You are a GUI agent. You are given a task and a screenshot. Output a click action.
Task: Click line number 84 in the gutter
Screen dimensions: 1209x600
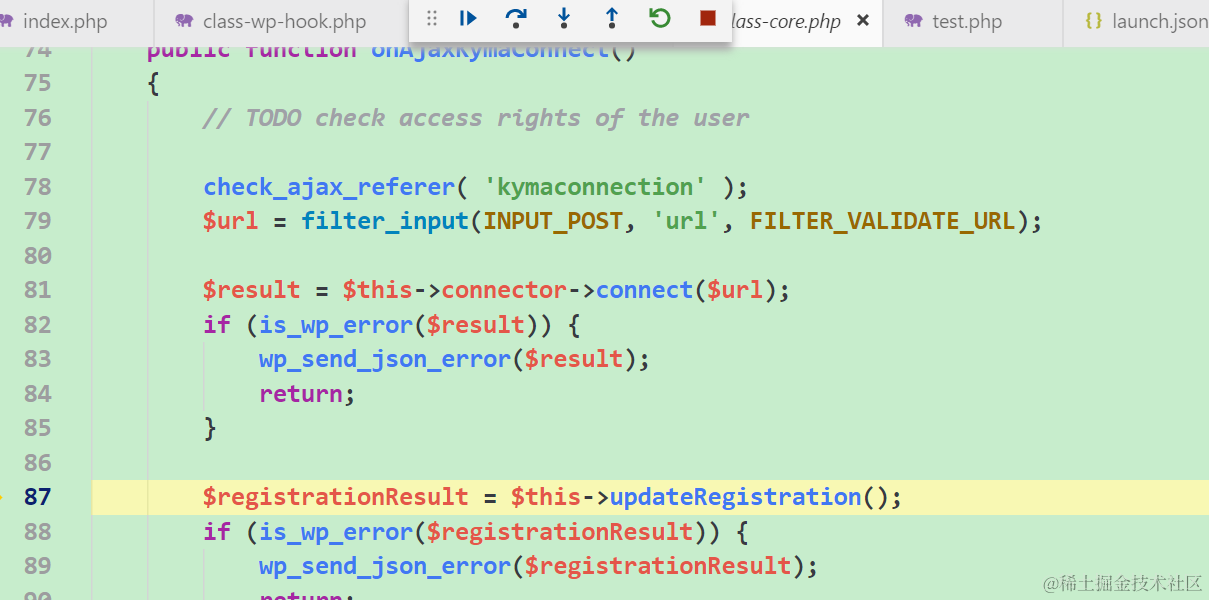click(x=38, y=394)
